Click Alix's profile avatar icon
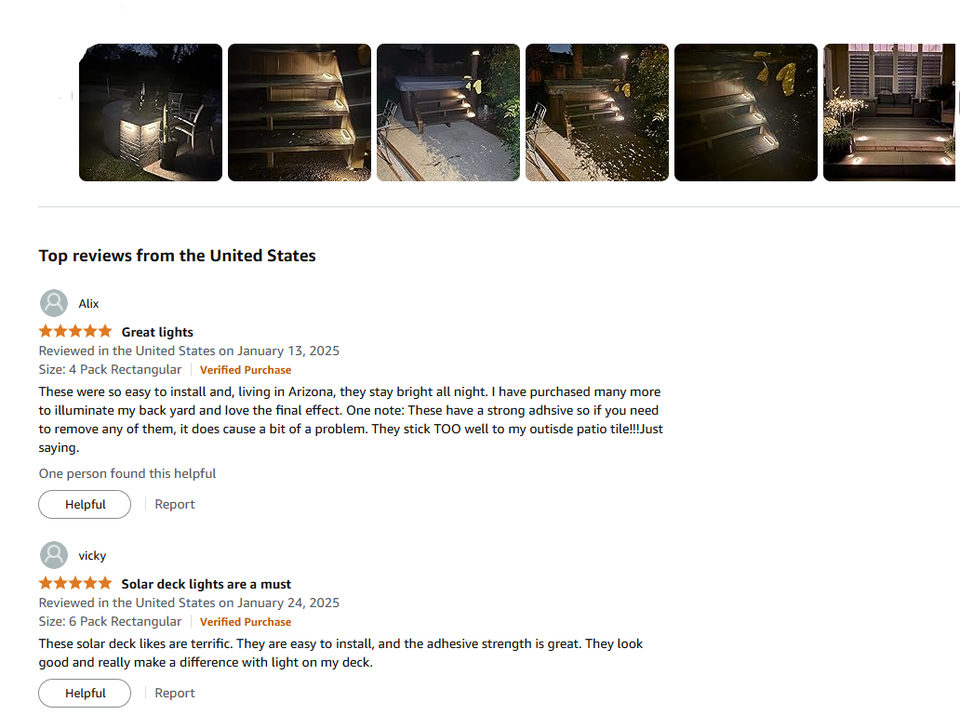The image size is (960, 715). pyautogui.click(x=54, y=303)
